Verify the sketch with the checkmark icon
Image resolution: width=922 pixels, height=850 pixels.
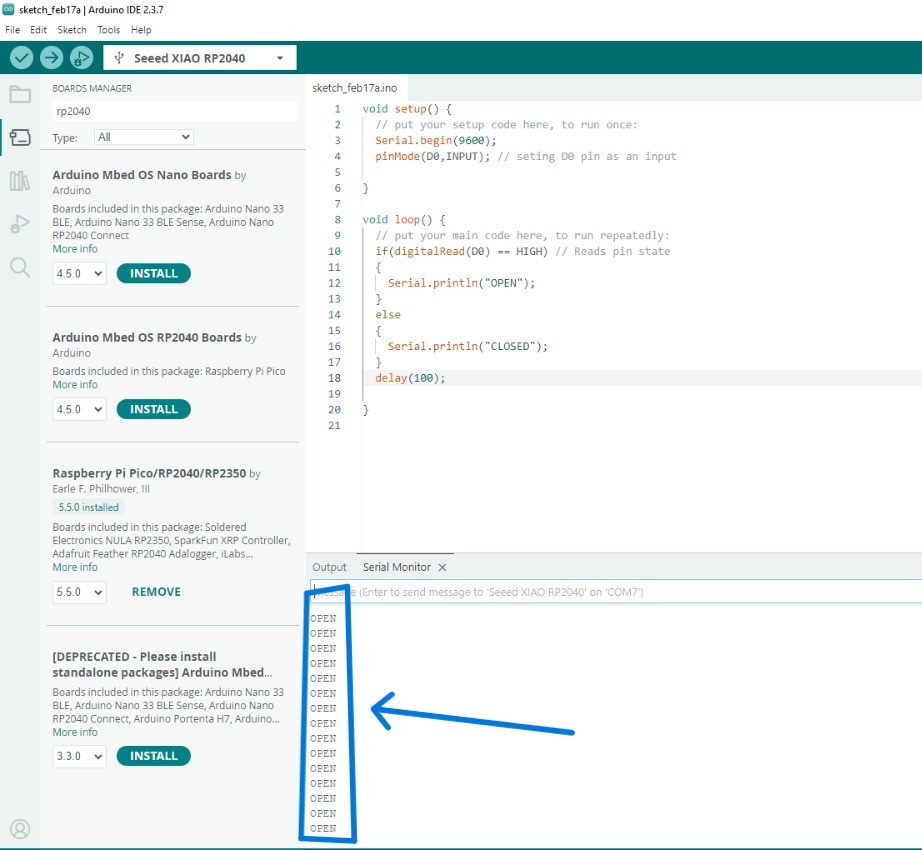click(x=22, y=57)
